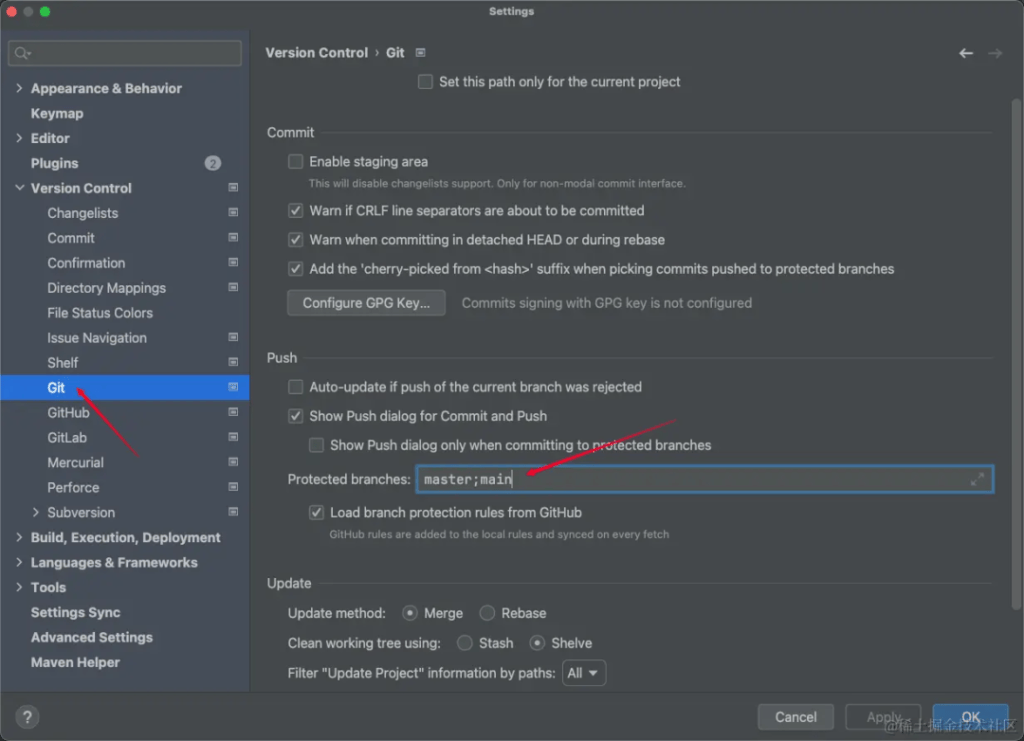Image resolution: width=1024 pixels, height=741 pixels.
Task: Click the Cancel button
Action: point(795,717)
